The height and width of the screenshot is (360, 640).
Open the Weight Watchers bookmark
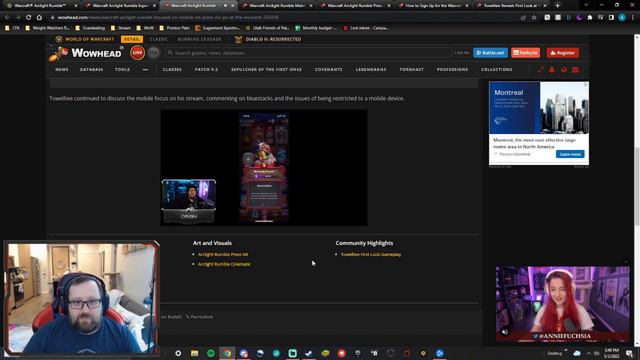47,28
